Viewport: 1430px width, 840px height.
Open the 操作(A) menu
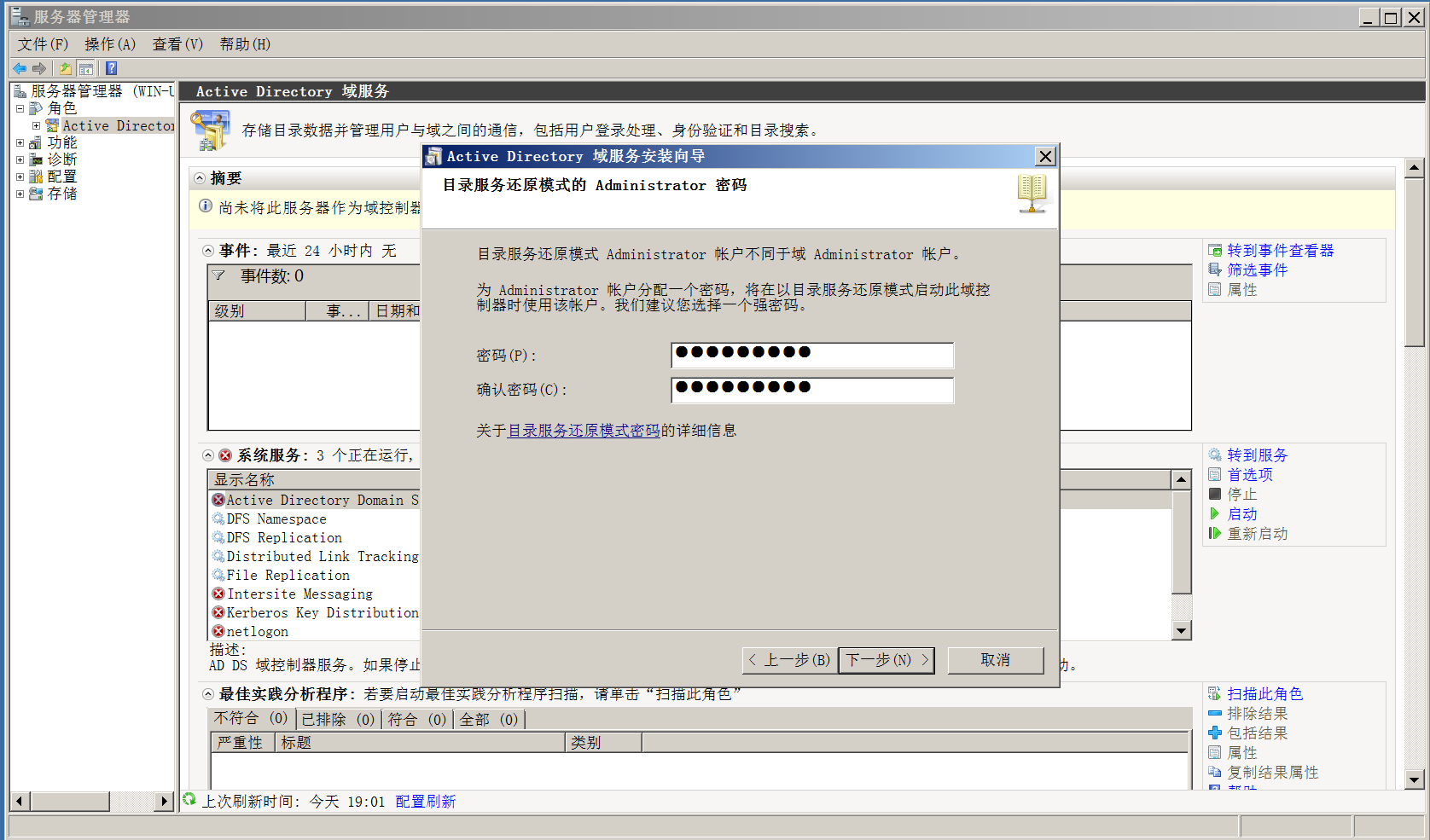point(110,44)
